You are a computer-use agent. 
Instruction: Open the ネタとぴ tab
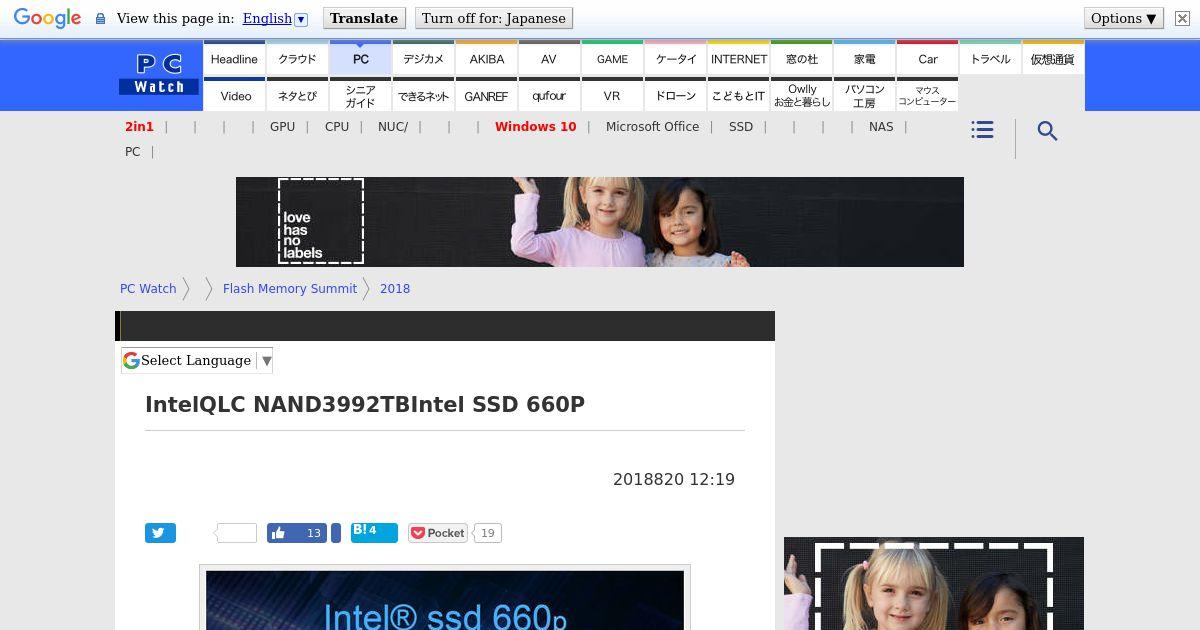(x=297, y=96)
